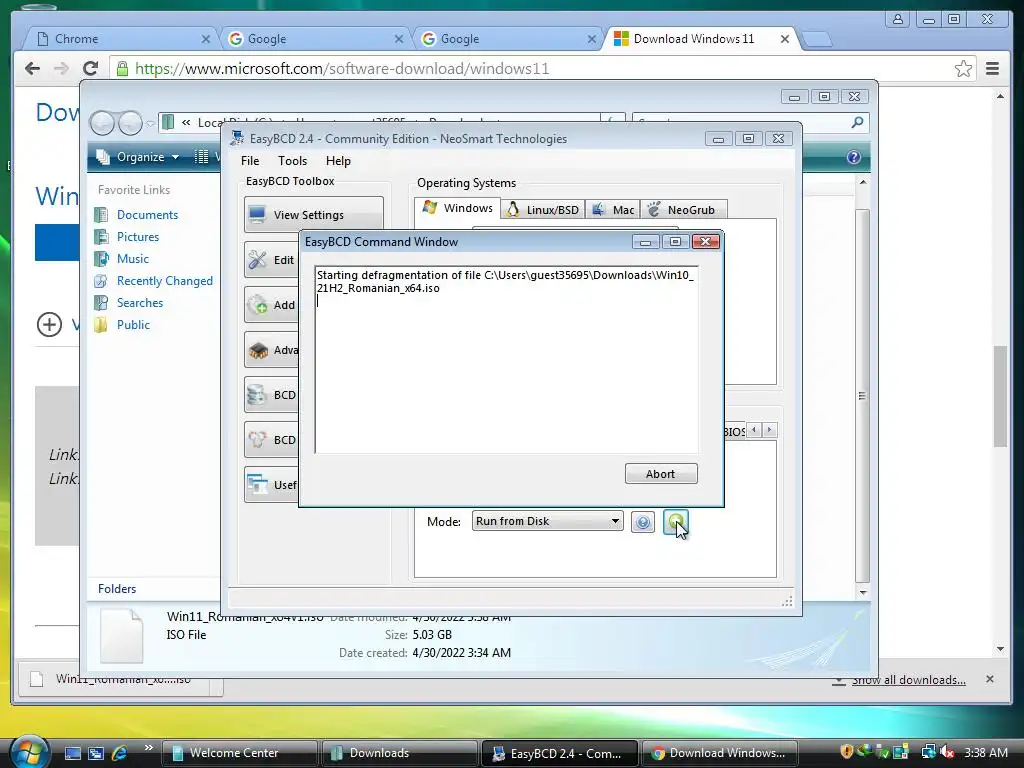Click the Explorer help question mark icon
The width and height of the screenshot is (1024, 768).
click(x=854, y=157)
